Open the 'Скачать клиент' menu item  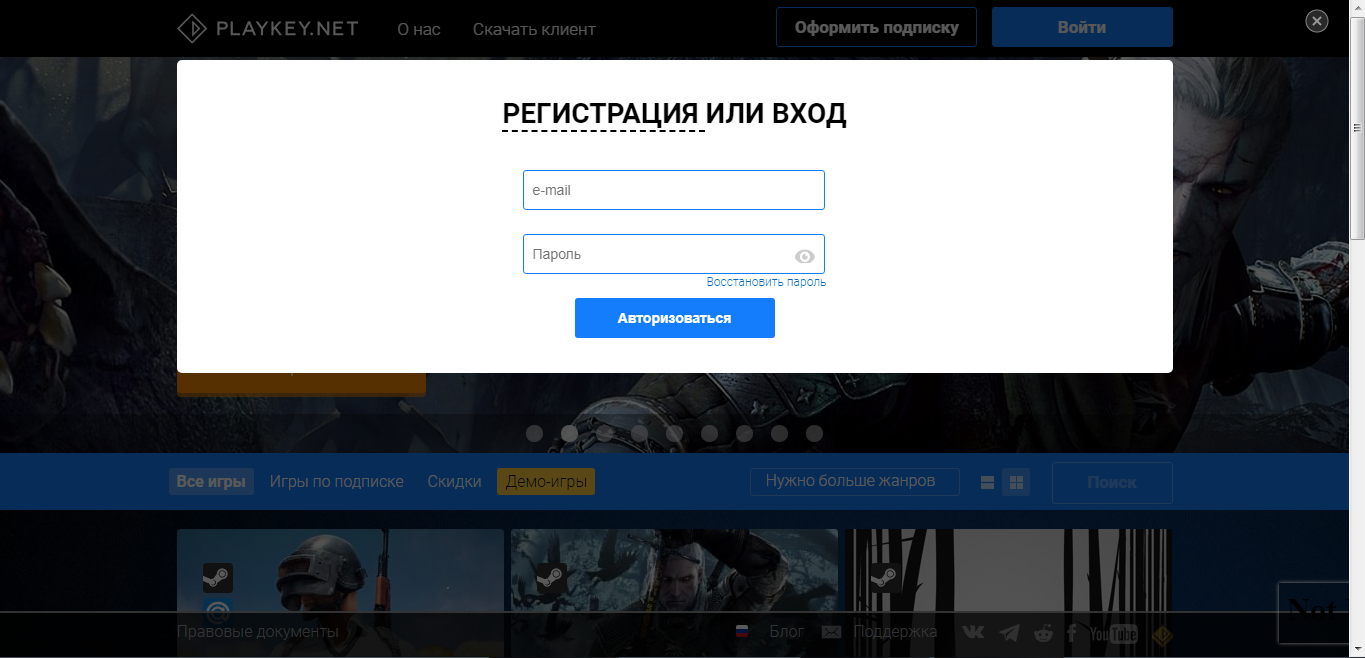click(534, 29)
